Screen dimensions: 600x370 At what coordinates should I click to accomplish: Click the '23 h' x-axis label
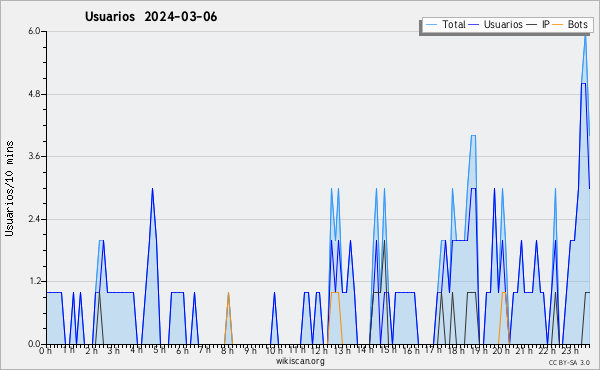click(570, 351)
